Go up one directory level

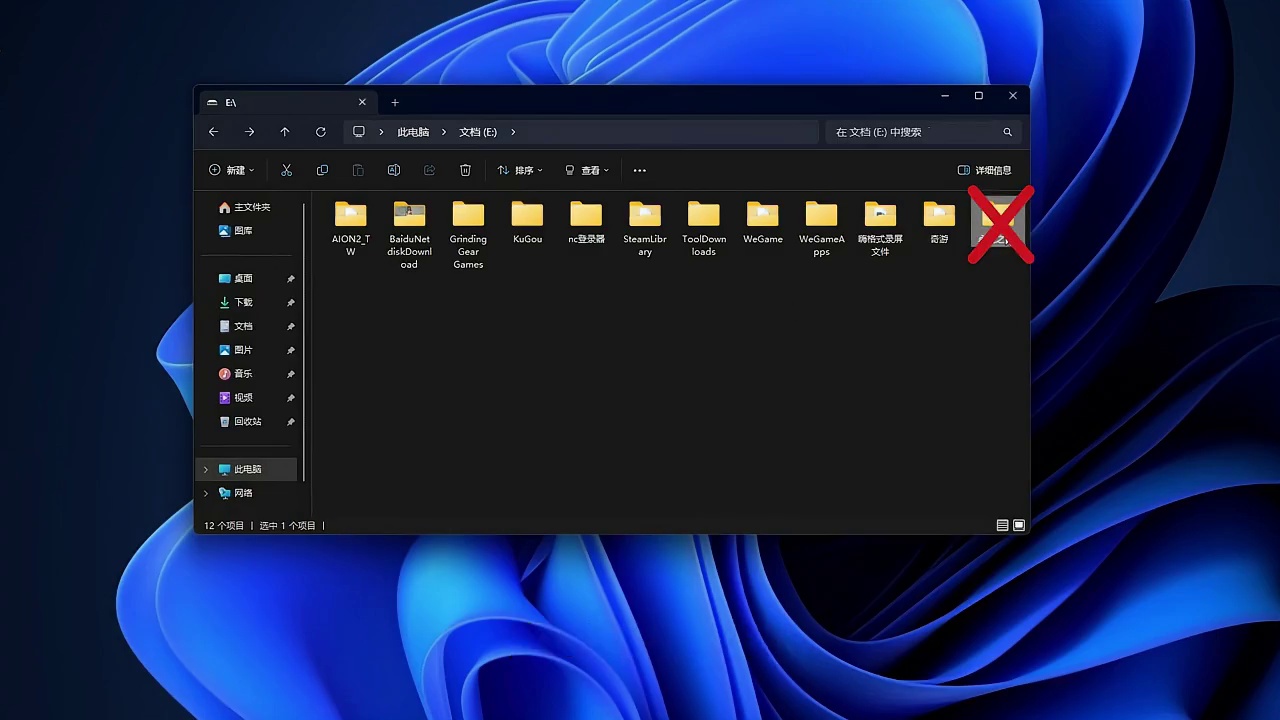tap(285, 132)
